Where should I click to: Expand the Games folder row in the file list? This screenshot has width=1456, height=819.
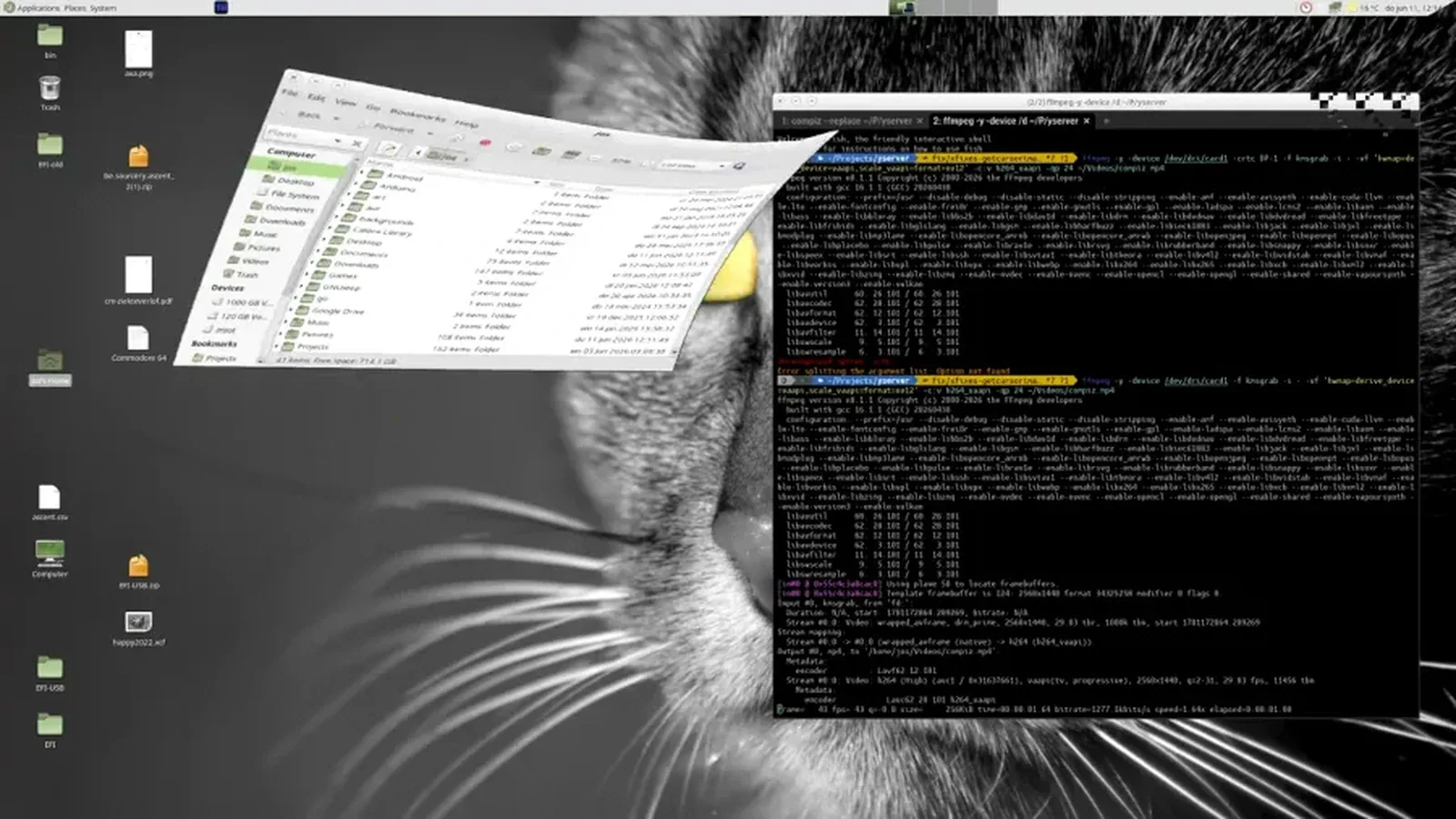coord(308,274)
